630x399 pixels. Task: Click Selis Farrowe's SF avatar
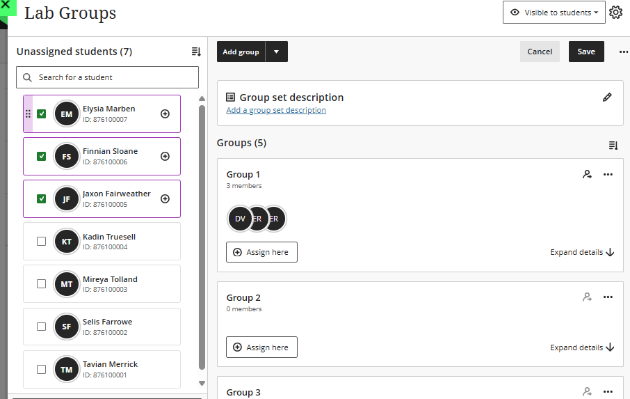[66, 327]
